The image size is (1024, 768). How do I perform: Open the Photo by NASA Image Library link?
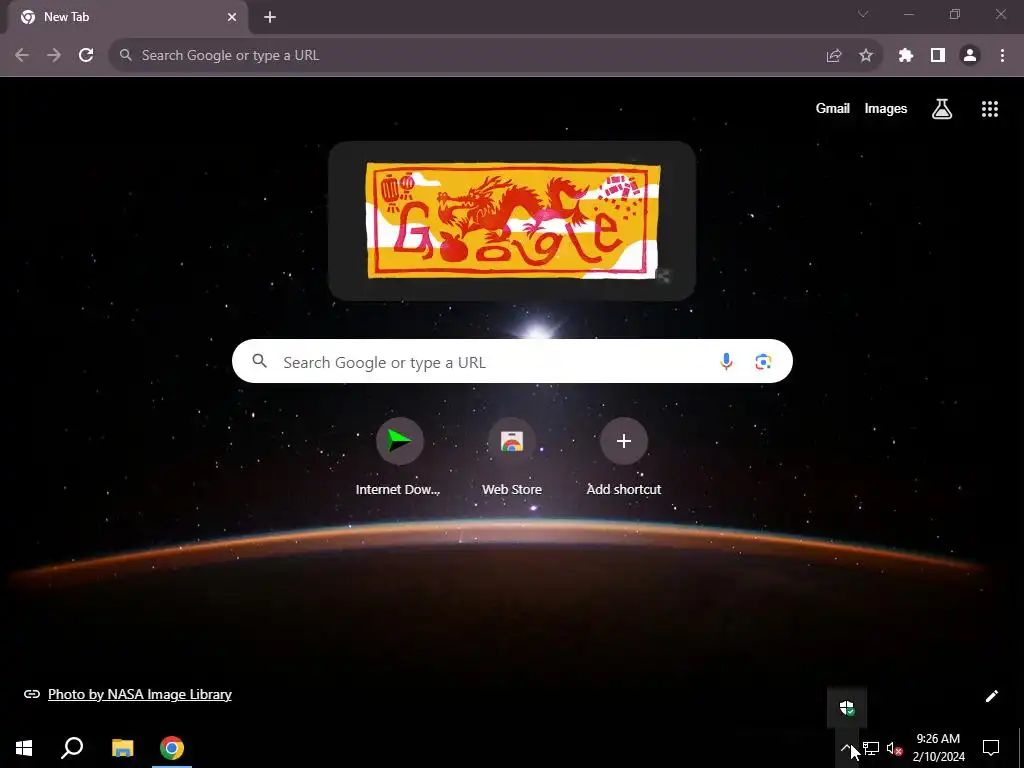click(x=140, y=694)
